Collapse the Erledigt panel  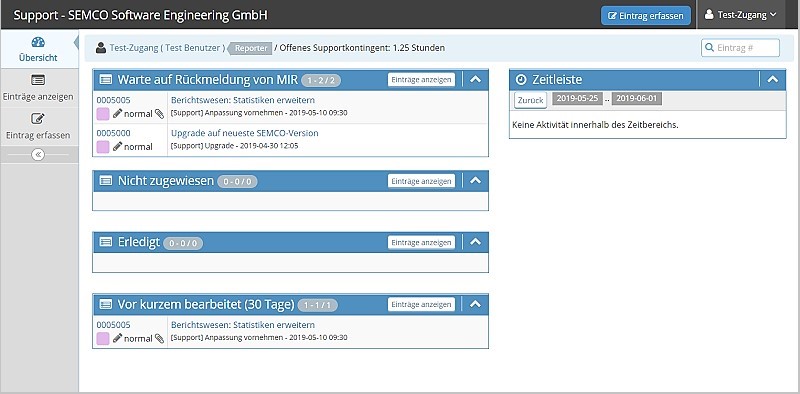(x=476, y=242)
